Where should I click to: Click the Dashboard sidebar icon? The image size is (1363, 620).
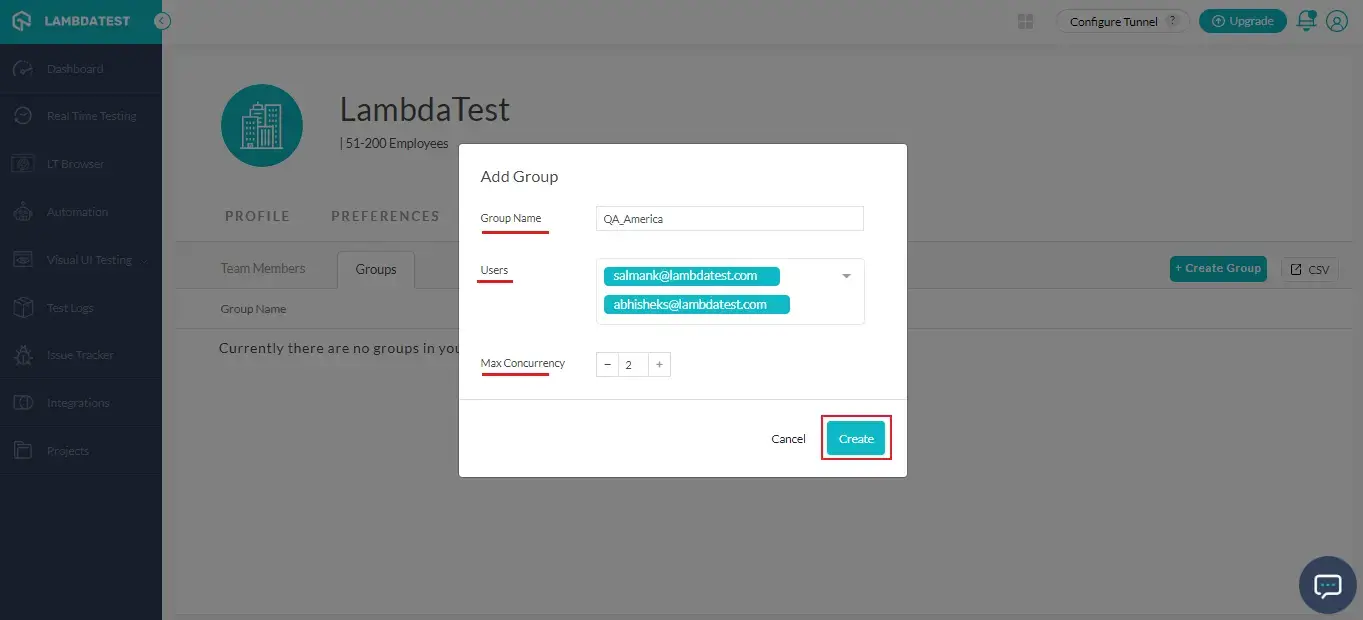[23, 69]
